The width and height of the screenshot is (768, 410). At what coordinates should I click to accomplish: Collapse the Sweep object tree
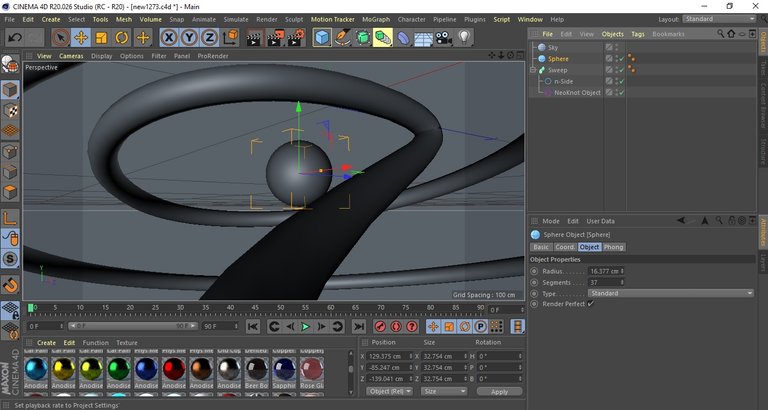533,70
